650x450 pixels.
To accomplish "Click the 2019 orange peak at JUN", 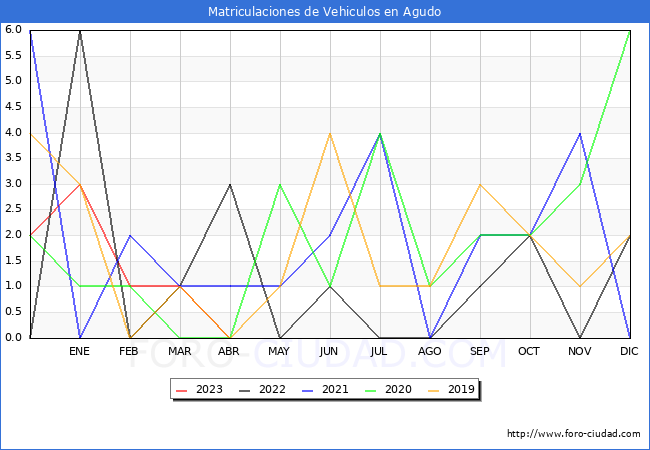I will (x=330, y=133).
